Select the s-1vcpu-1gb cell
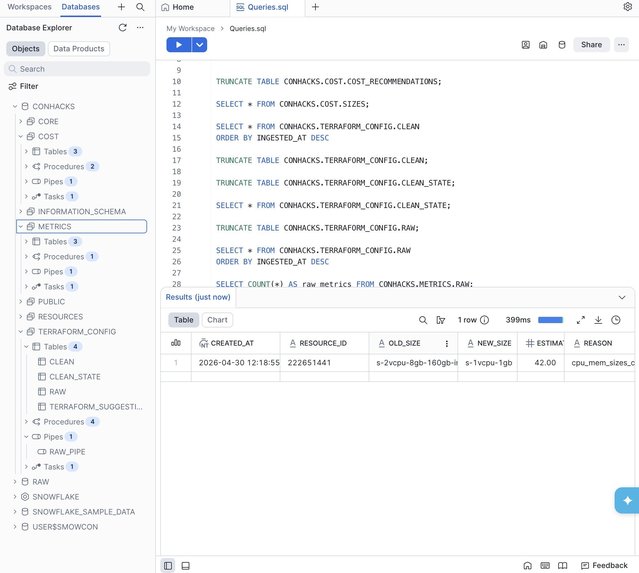The height and width of the screenshot is (573, 639). coord(488,363)
